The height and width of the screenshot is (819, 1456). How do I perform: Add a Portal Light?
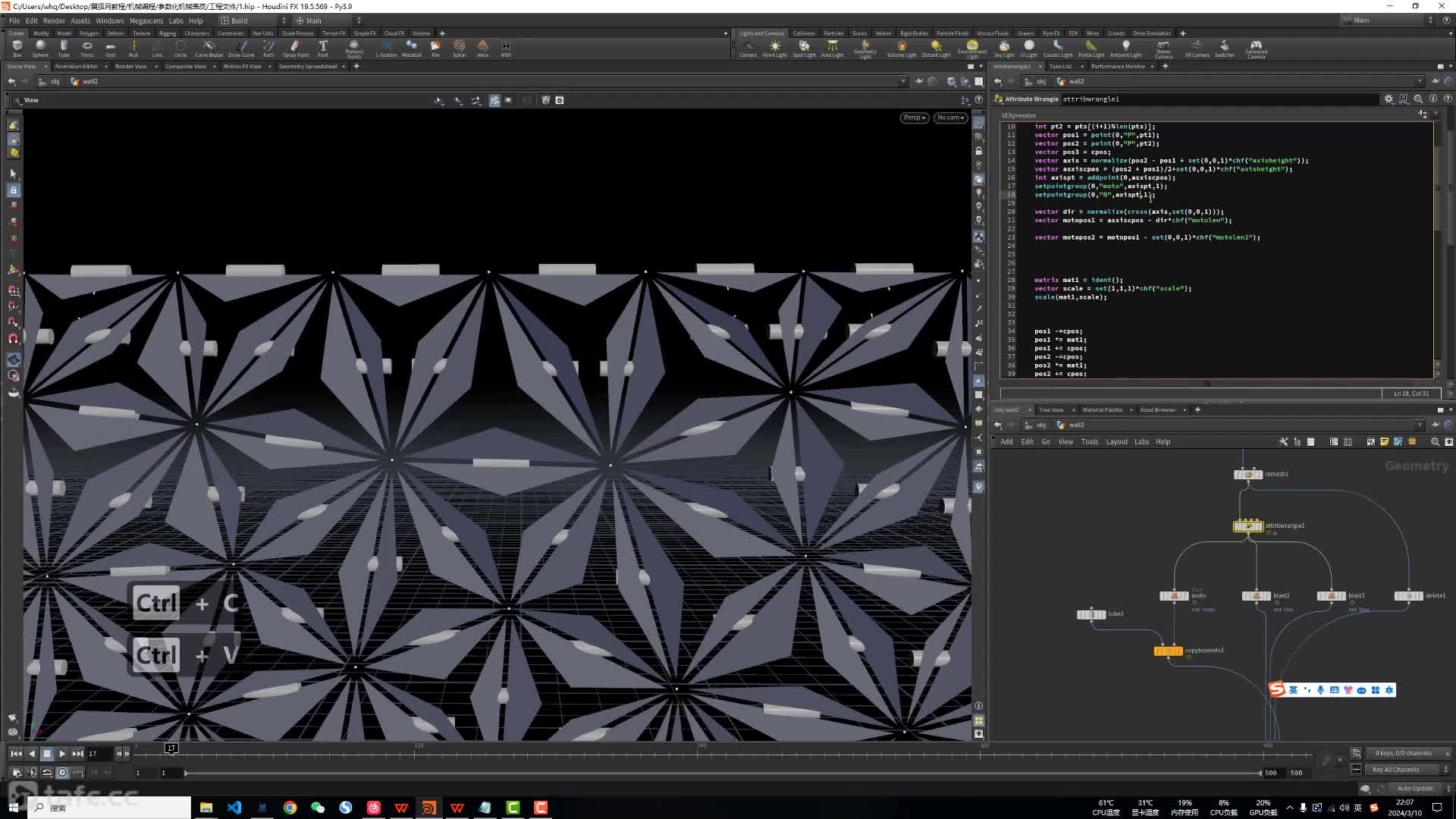1091,49
